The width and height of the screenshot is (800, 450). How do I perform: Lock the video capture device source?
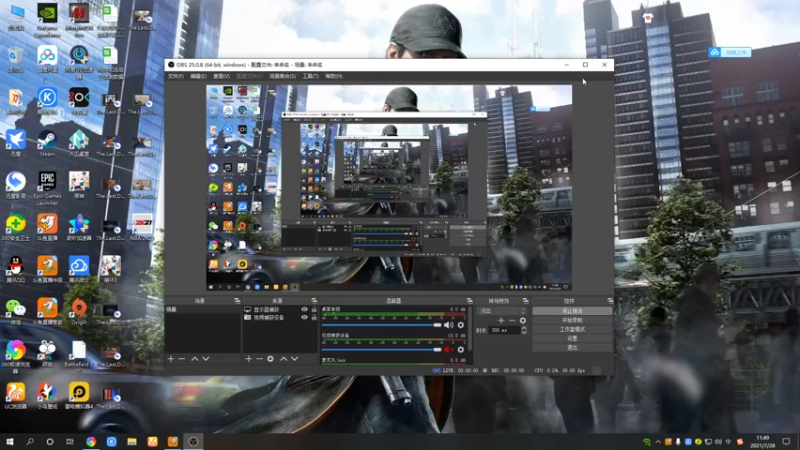pos(314,317)
